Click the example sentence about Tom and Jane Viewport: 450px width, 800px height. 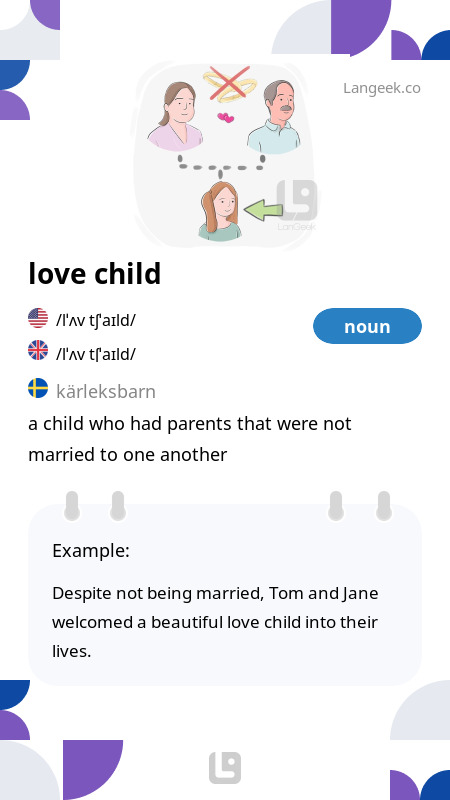click(x=215, y=622)
